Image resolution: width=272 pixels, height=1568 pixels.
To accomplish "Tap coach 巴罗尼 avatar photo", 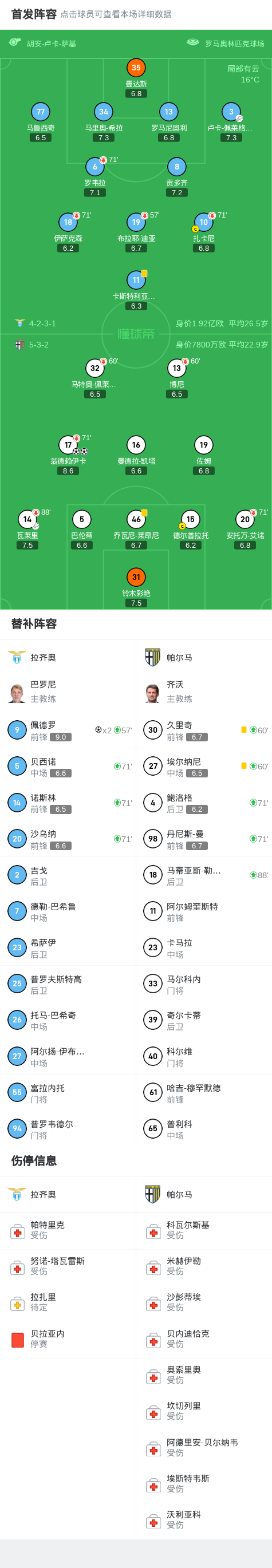I will pyautogui.click(x=17, y=693).
